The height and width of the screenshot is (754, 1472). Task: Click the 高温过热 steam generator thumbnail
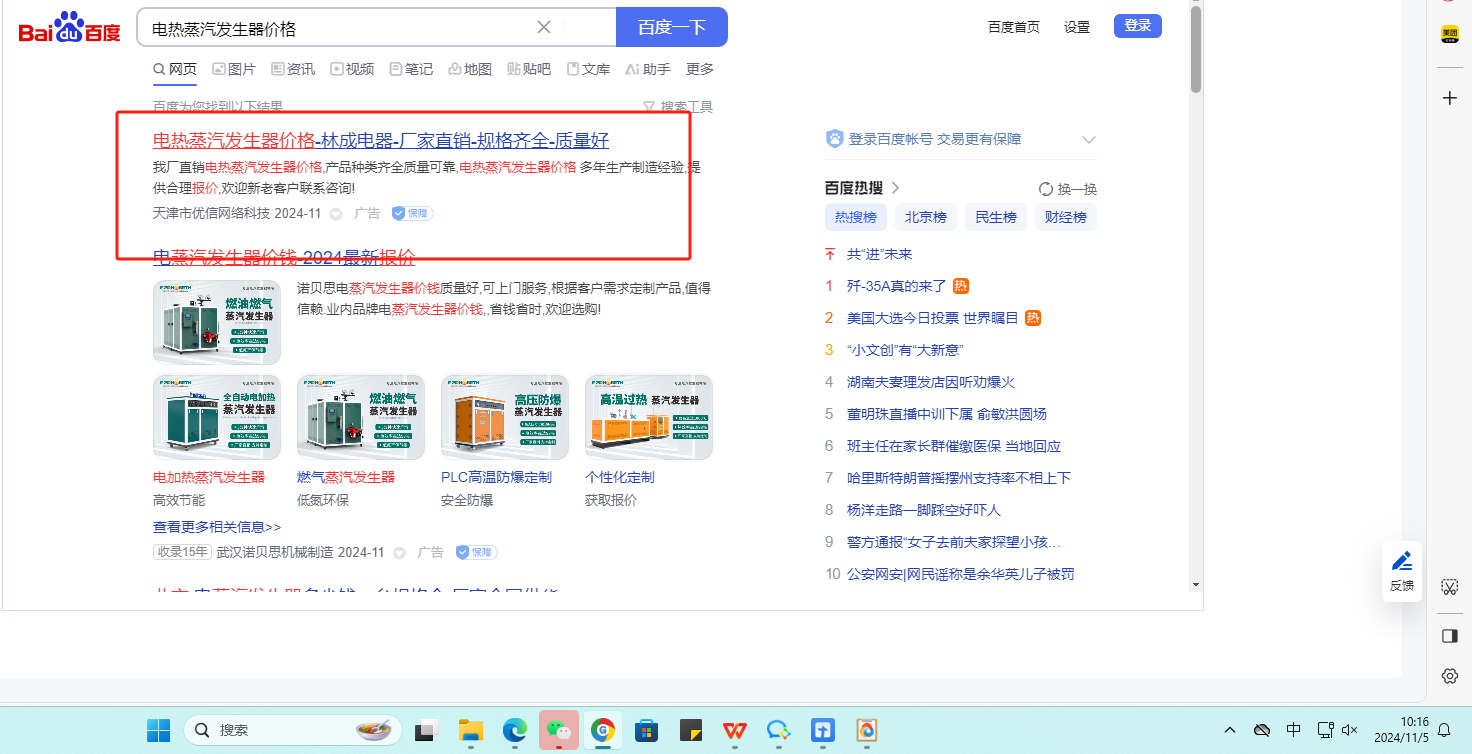649,417
